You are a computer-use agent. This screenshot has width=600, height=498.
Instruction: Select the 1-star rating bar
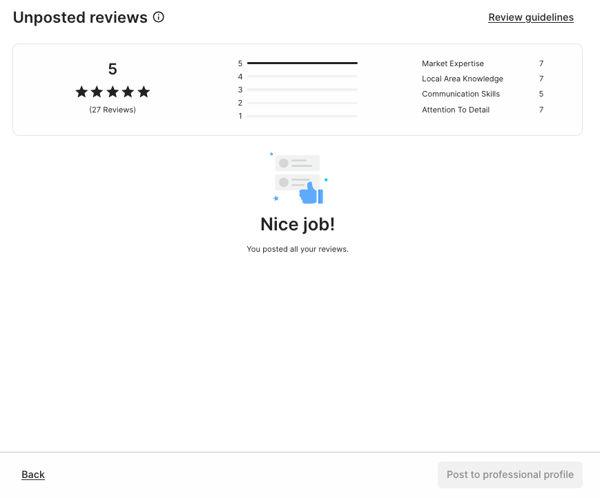click(x=302, y=116)
